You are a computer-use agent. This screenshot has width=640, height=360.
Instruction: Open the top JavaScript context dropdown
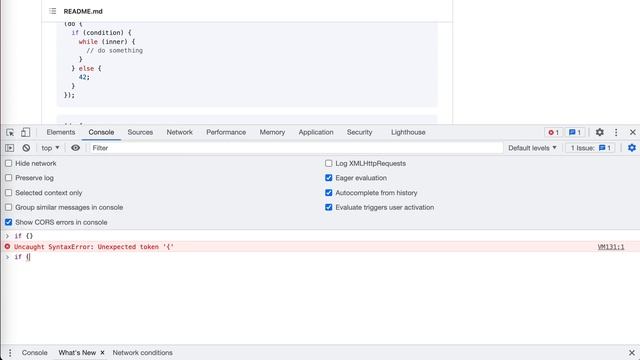50,148
